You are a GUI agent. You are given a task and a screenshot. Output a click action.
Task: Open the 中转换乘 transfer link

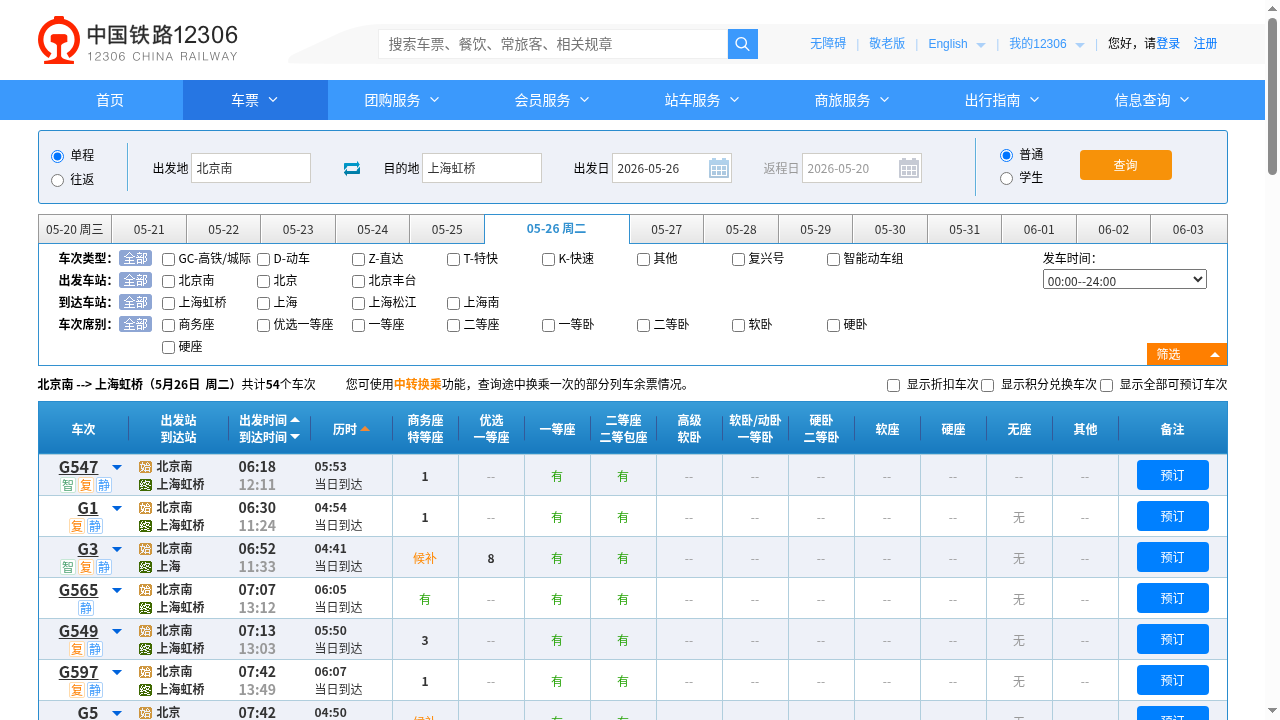click(418, 384)
